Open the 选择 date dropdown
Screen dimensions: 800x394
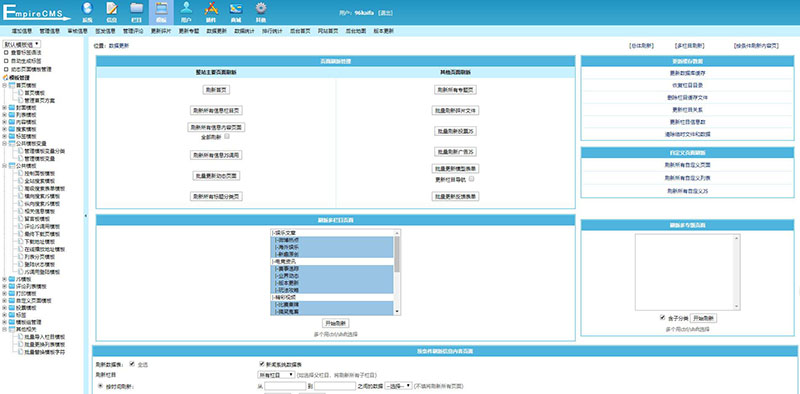(x=398, y=386)
